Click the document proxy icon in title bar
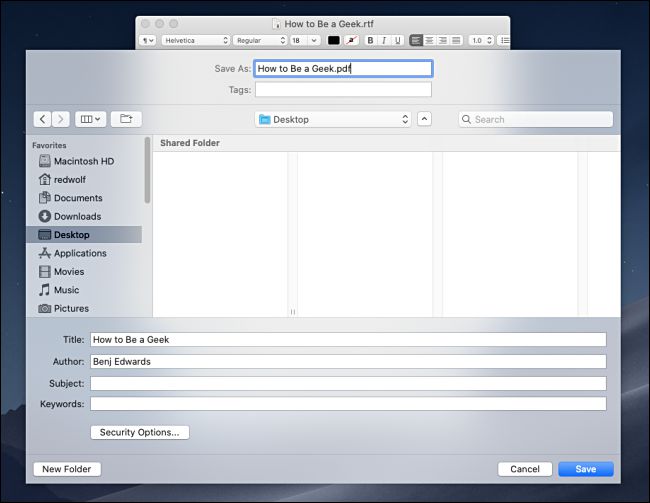This screenshot has width=650, height=503. pyautogui.click(x=276, y=24)
